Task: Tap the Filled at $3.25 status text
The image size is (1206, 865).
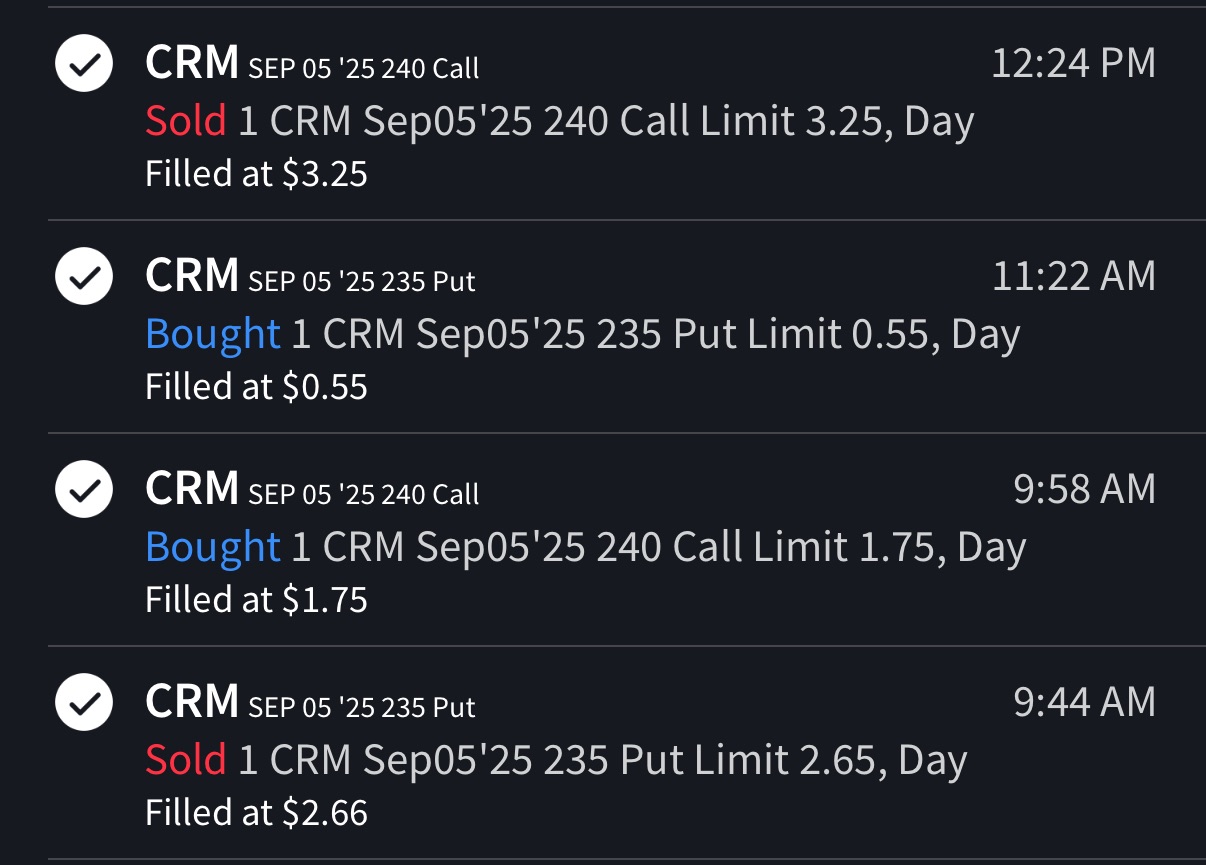Action: [256, 174]
